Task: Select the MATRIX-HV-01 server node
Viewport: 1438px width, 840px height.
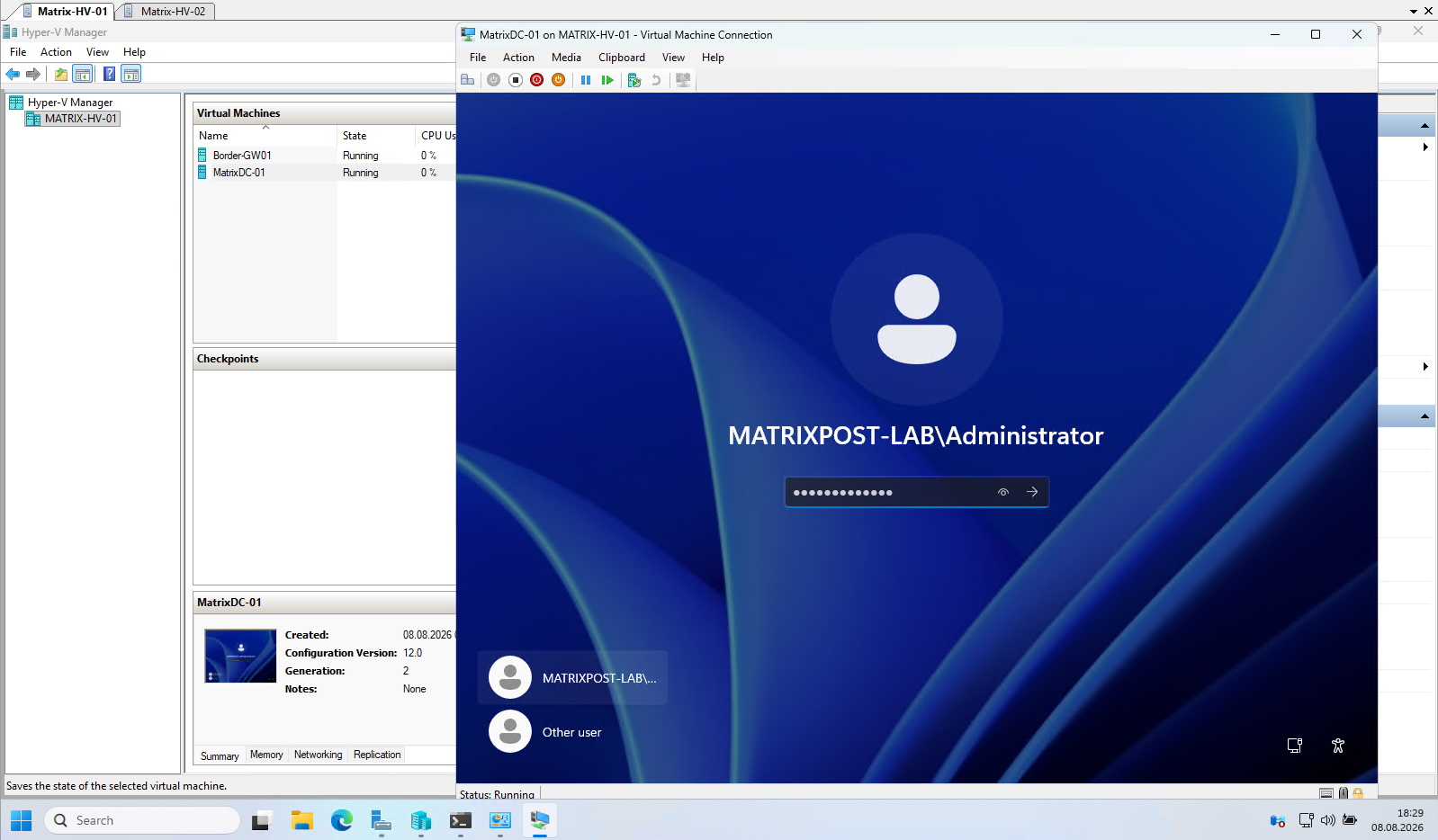Action: pos(73,119)
